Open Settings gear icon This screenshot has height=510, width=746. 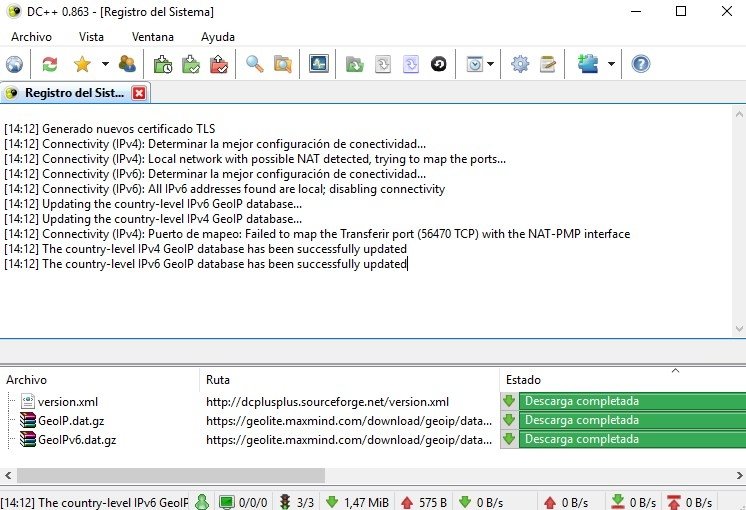[520, 64]
